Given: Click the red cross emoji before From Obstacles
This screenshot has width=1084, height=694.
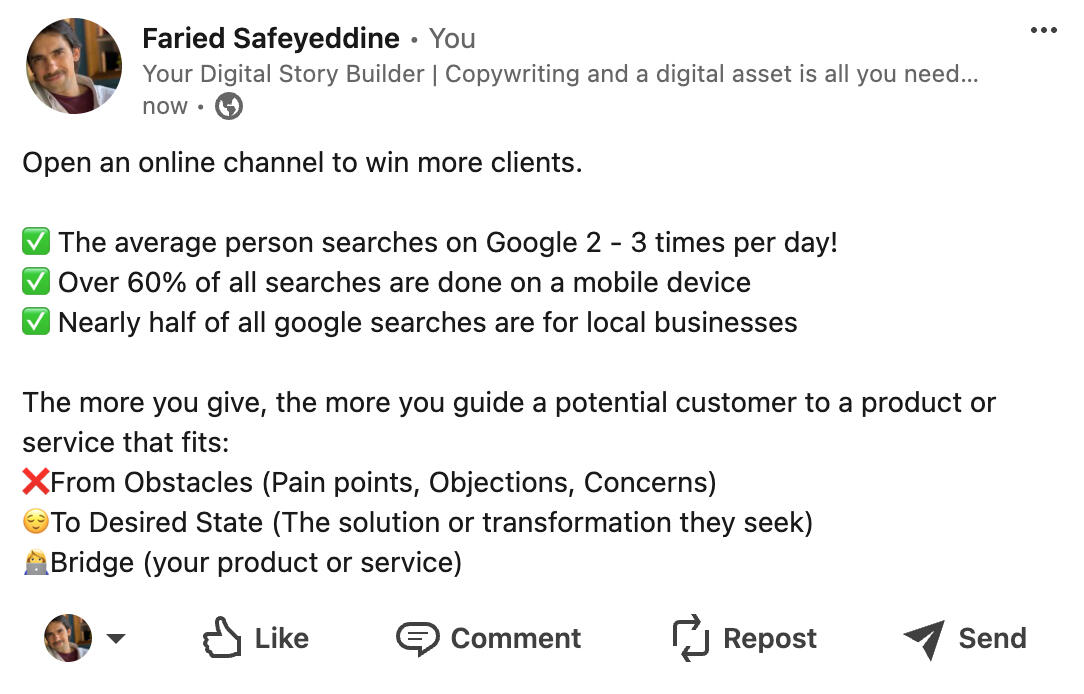Looking at the screenshot, I should (x=35, y=483).
